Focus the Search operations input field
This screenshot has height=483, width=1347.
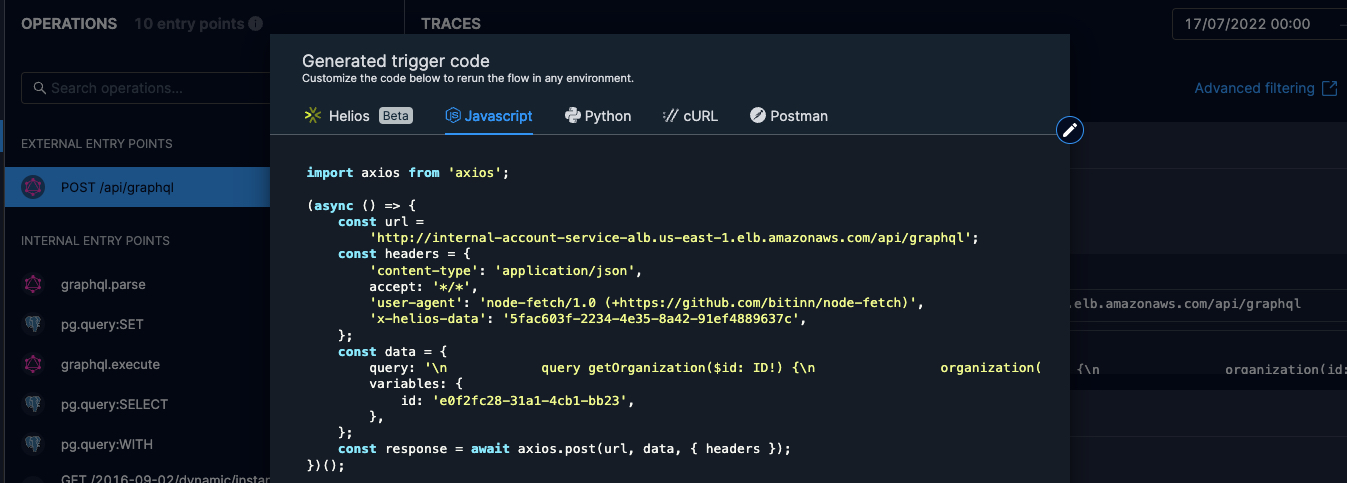146,88
